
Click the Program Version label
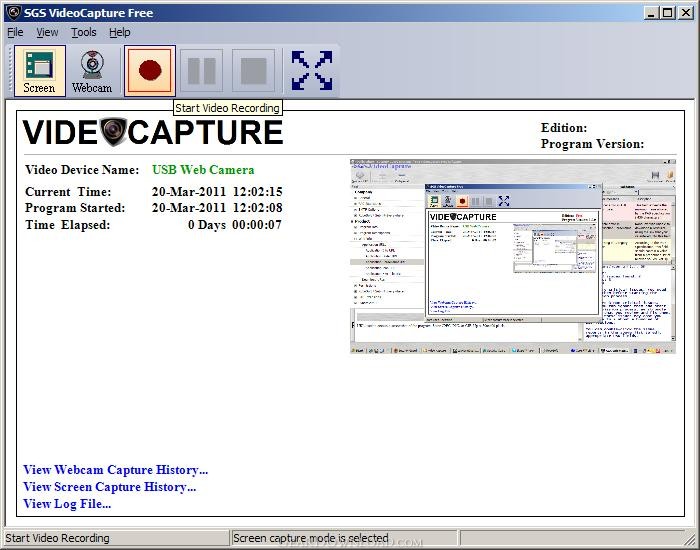(x=592, y=144)
